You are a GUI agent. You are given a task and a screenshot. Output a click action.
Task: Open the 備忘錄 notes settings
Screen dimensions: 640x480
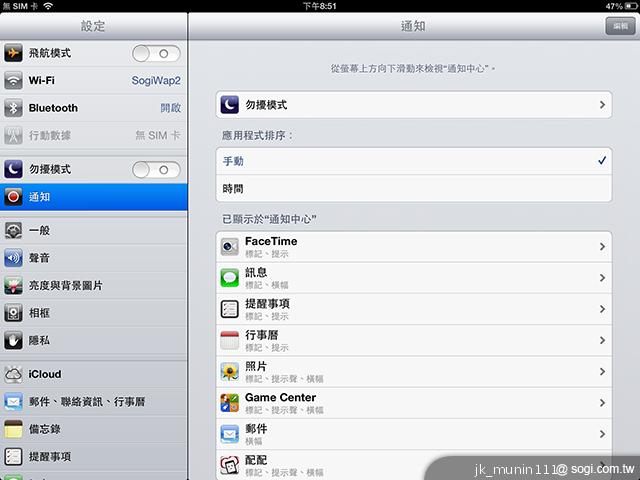pos(93,429)
